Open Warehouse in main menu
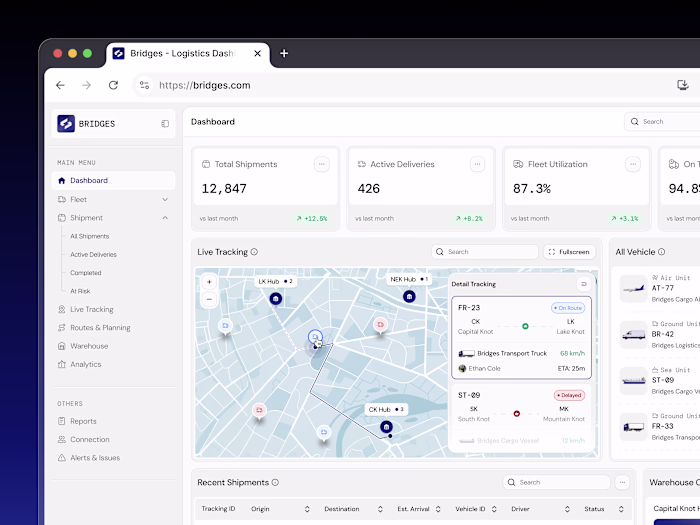 tap(89, 346)
